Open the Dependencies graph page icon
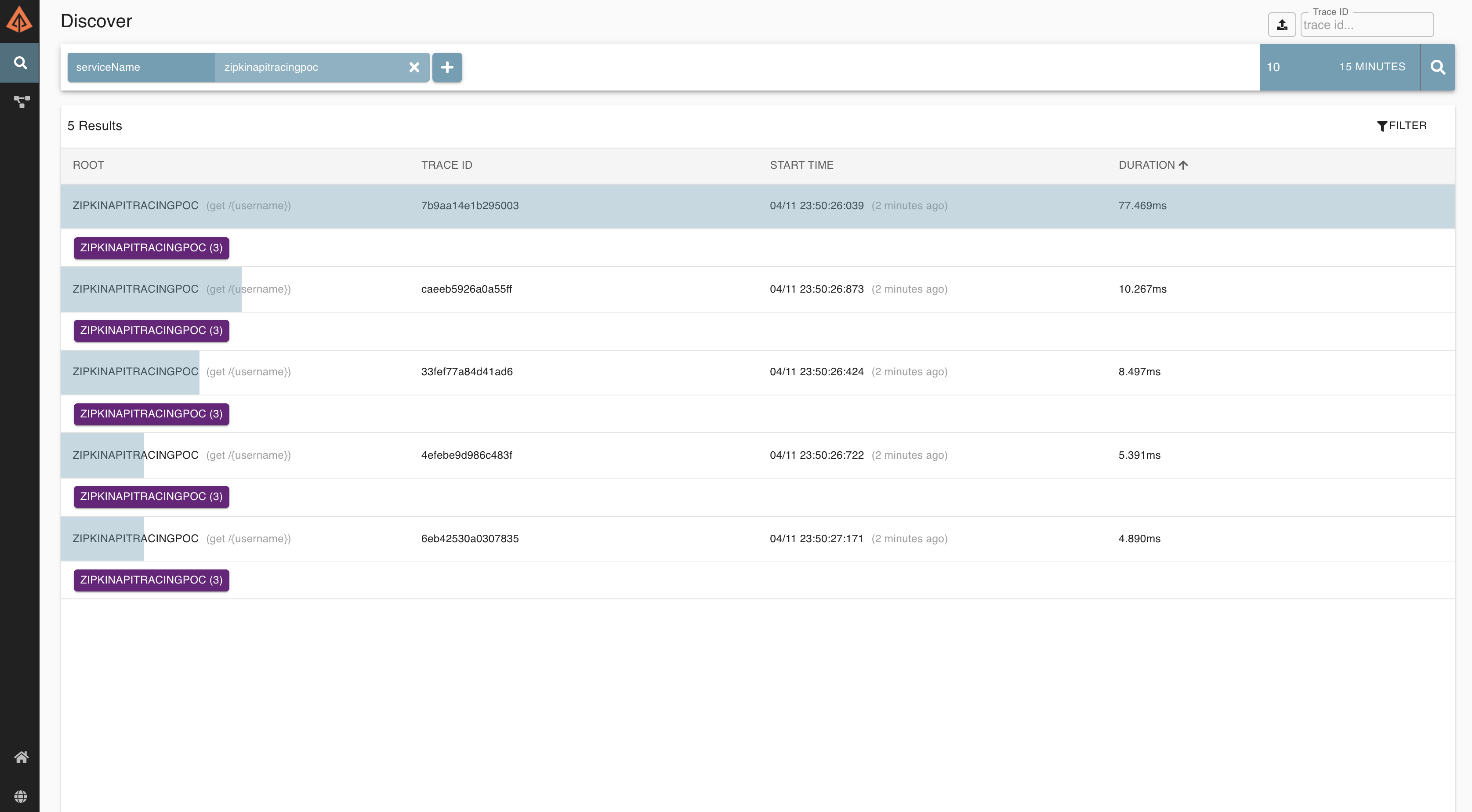 click(21, 101)
